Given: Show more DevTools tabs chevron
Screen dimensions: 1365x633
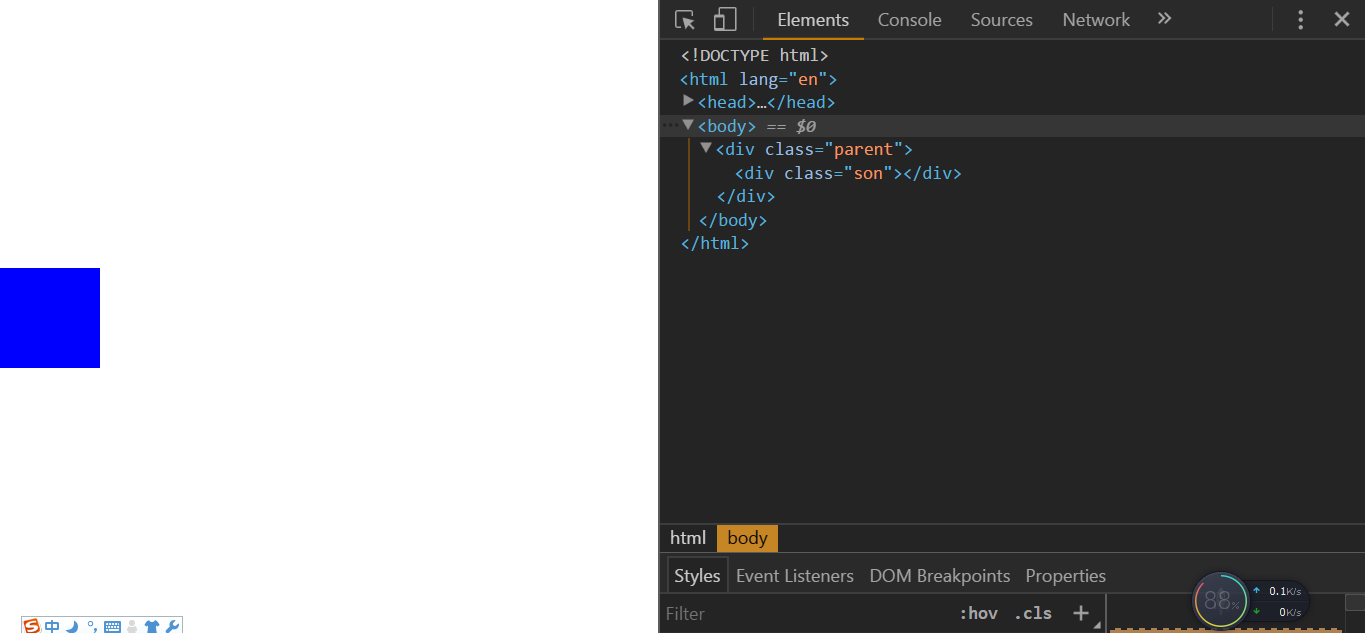Looking at the screenshot, I should (x=1164, y=19).
